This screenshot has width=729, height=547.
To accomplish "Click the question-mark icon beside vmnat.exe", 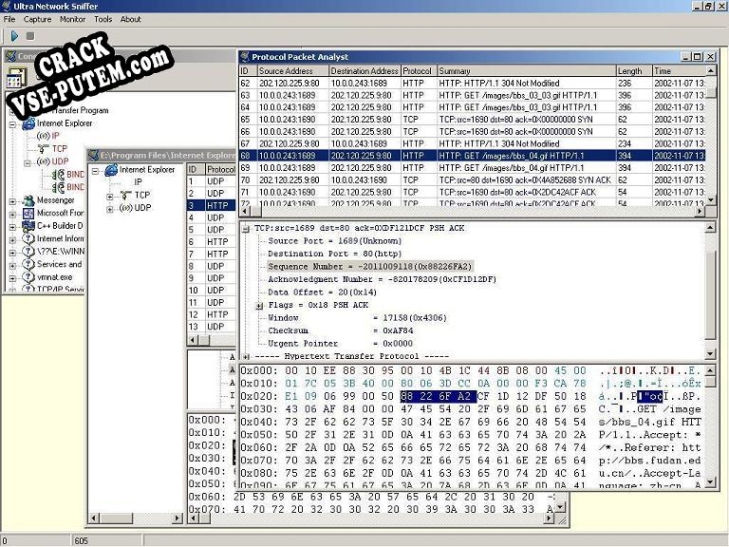I will click(x=29, y=277).
